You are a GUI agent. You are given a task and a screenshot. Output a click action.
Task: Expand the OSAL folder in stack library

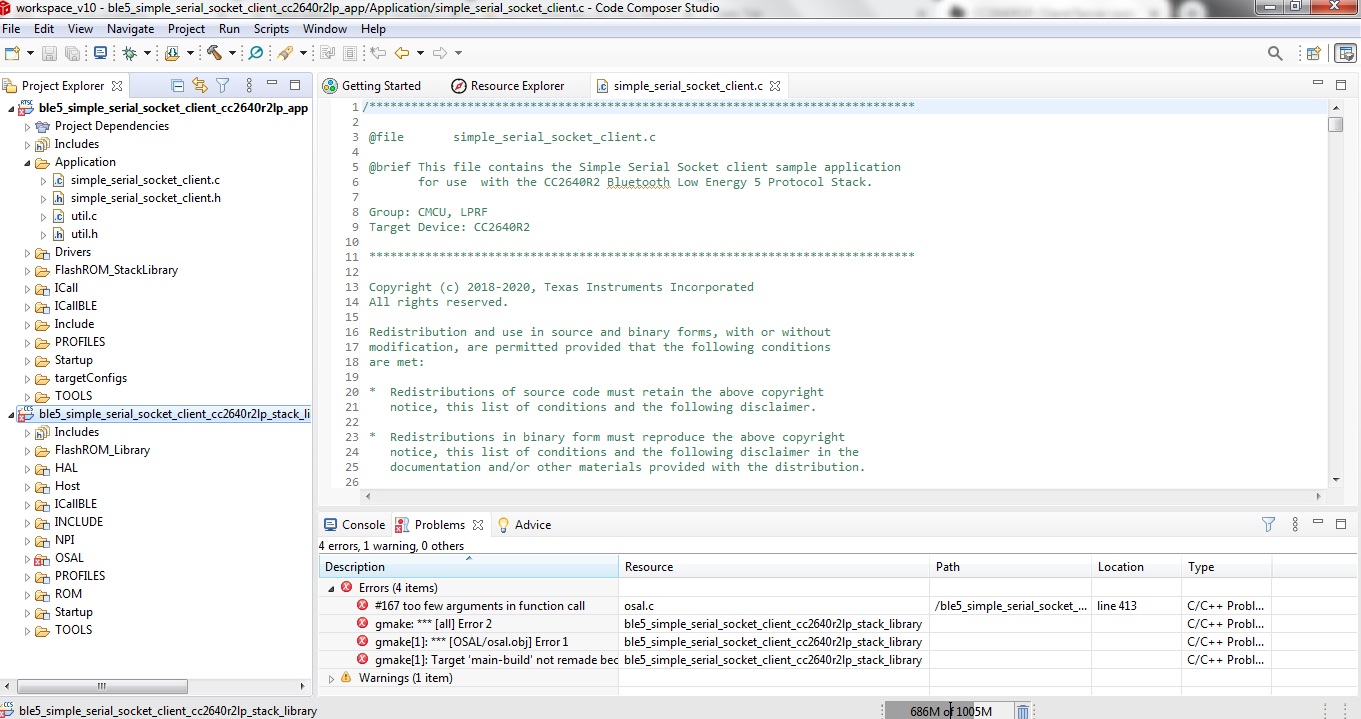point(28,559)
